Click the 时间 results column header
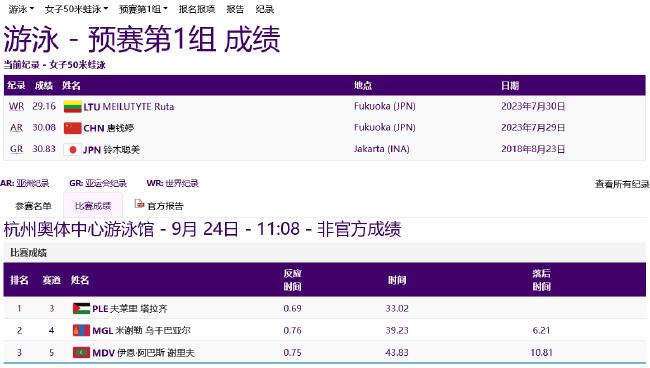This screenshot has width=650, height=368. [397, 280]
